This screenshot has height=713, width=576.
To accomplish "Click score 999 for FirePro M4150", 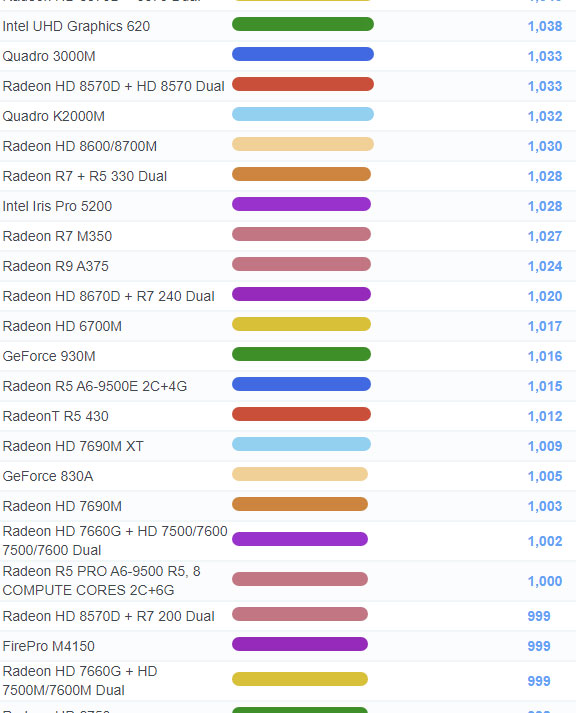I will 539,647.
